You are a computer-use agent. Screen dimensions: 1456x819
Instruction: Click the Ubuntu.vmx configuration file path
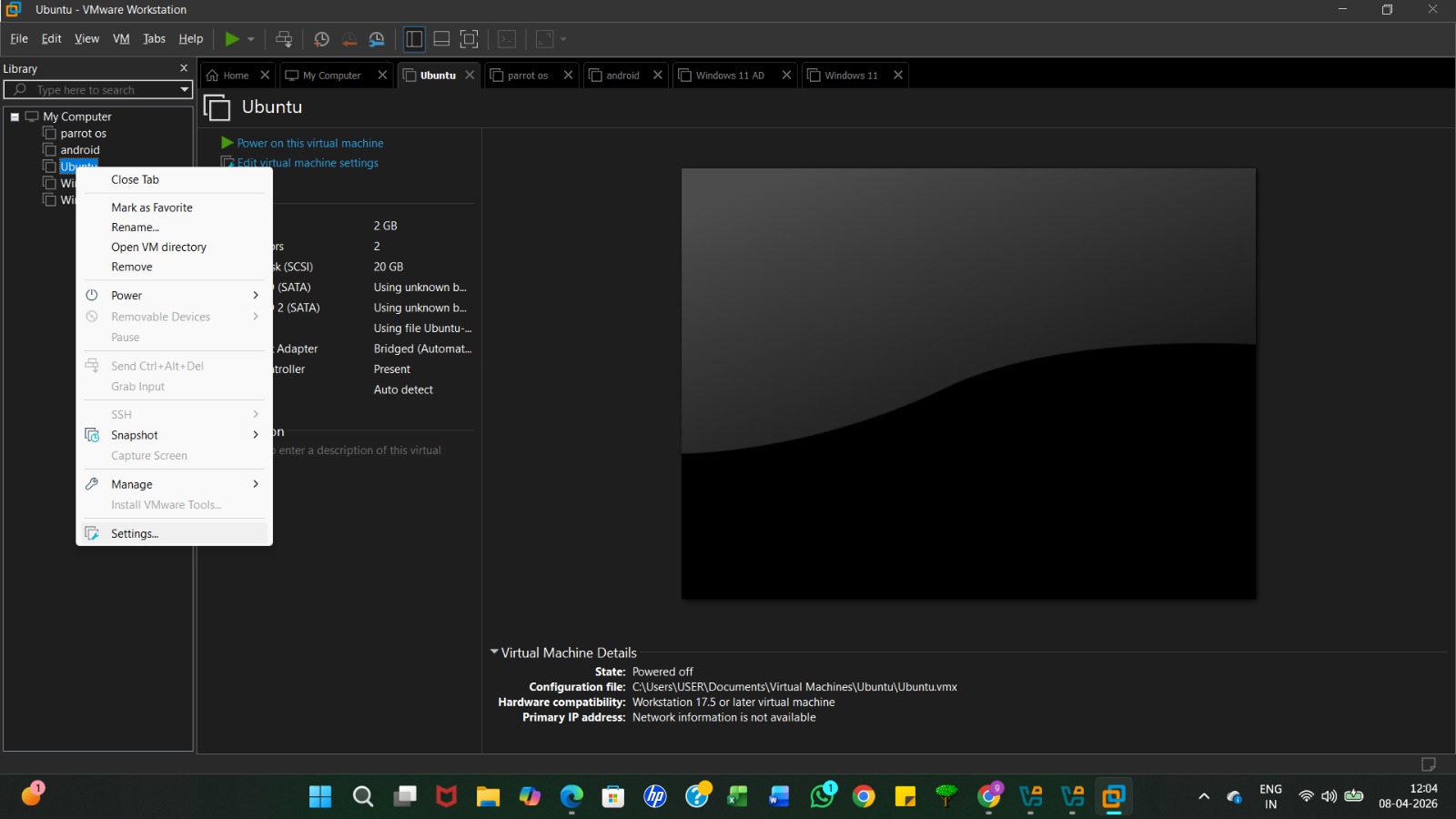point(794,687)
